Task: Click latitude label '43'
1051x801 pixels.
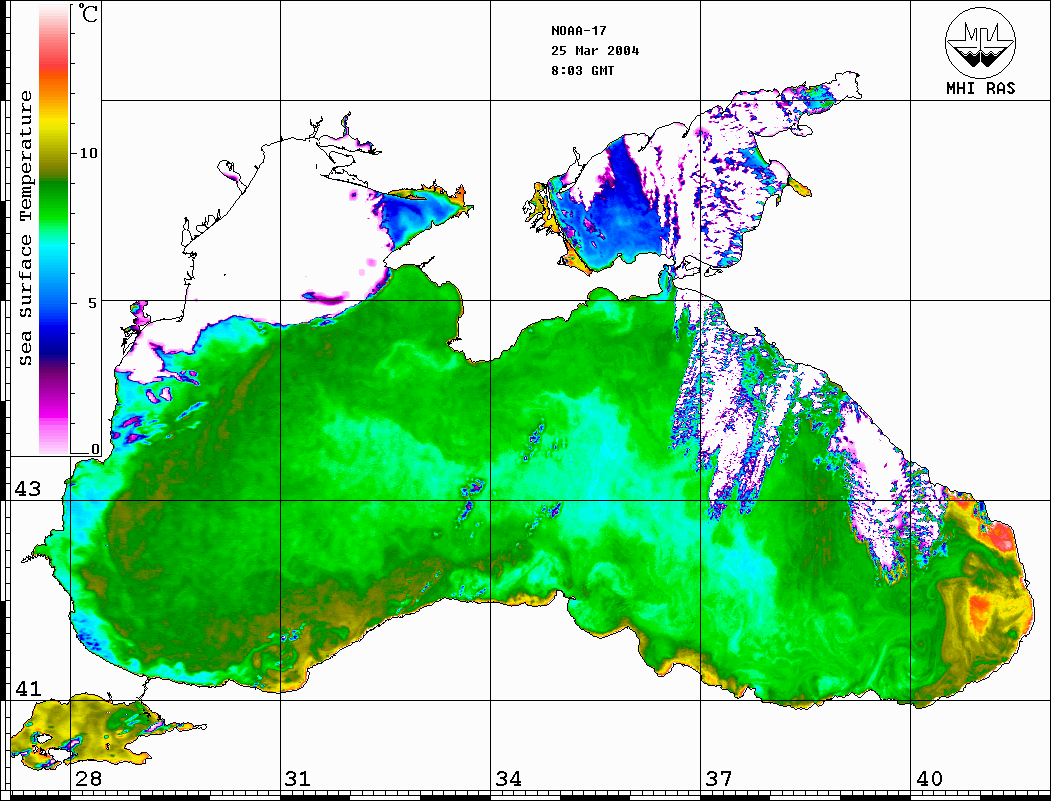Action: point(28,489)
